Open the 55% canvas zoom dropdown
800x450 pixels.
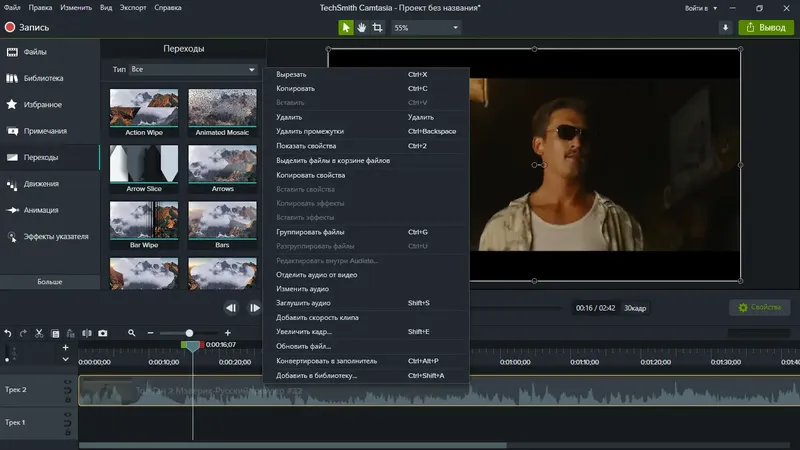(426, 27)
